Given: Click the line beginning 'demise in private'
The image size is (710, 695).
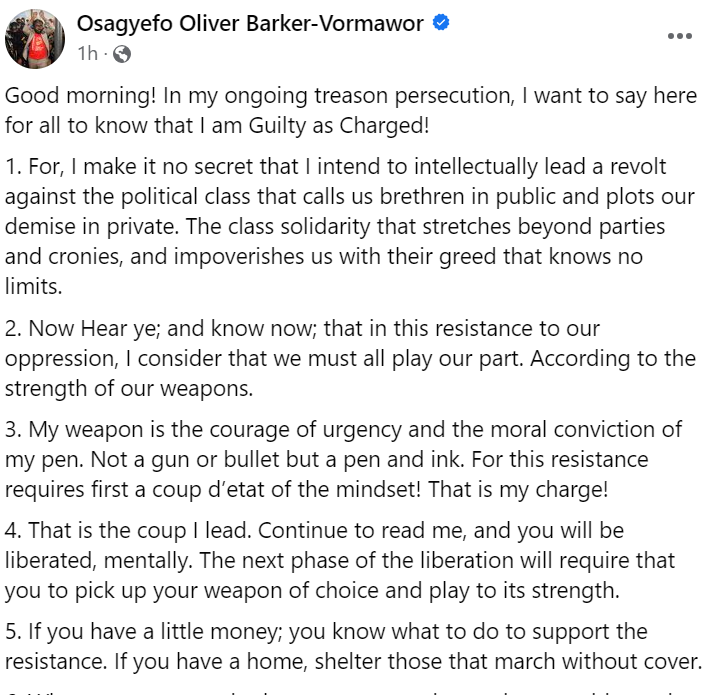Looking at the screenshot, I should coord(335,226).
